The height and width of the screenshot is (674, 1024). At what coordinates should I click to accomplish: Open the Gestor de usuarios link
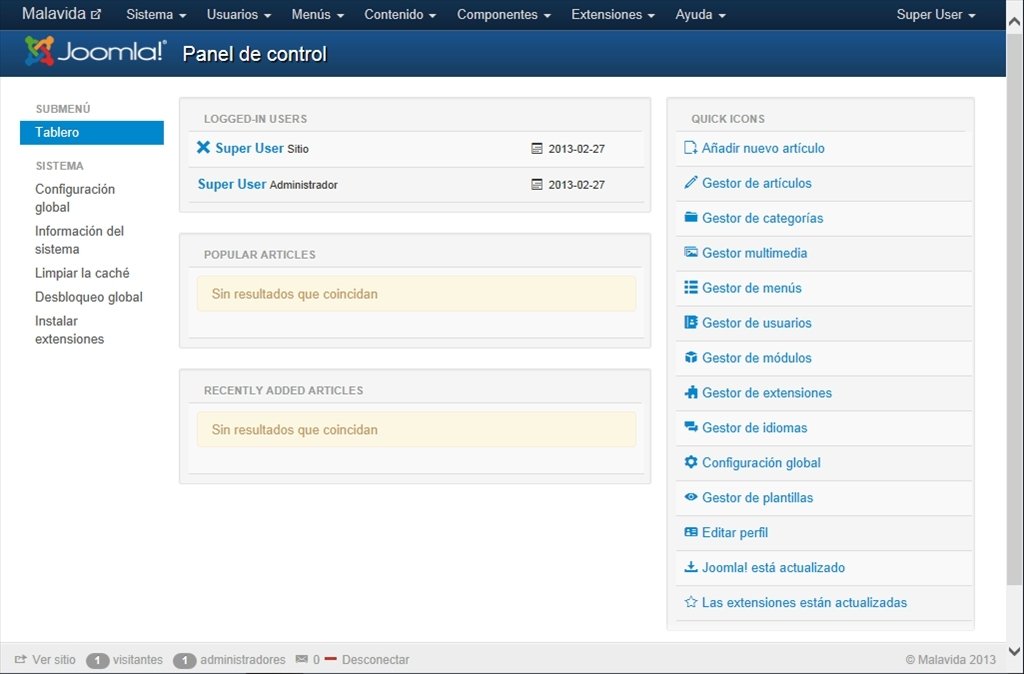[x=756, y=323]
